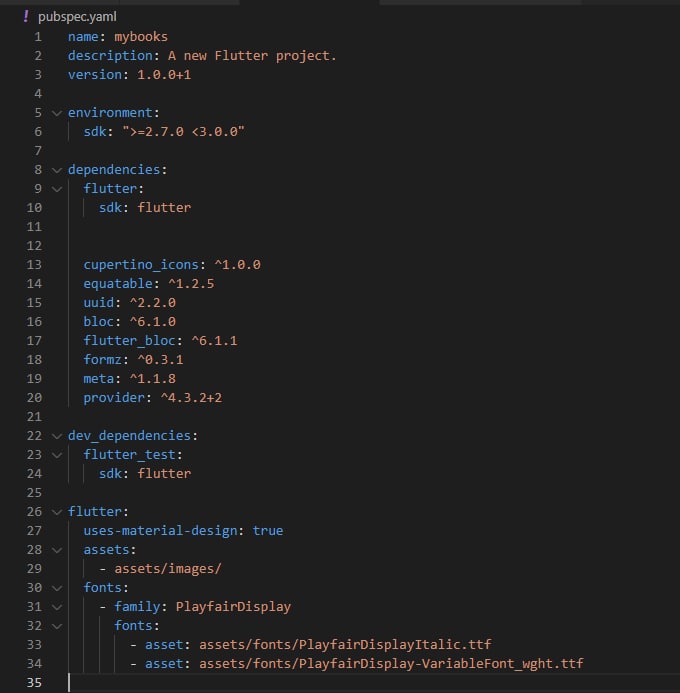680x693 pixels.
Task: Click the sdk constraint '>=2.7.0 <3.0.0'
Action: 183,132
